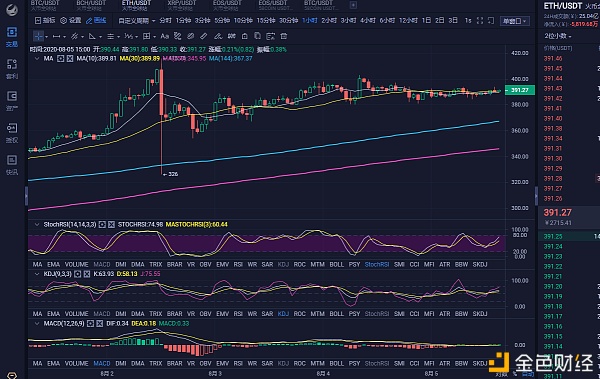Select the parallel channel drawing tool

tap(74, 36)
